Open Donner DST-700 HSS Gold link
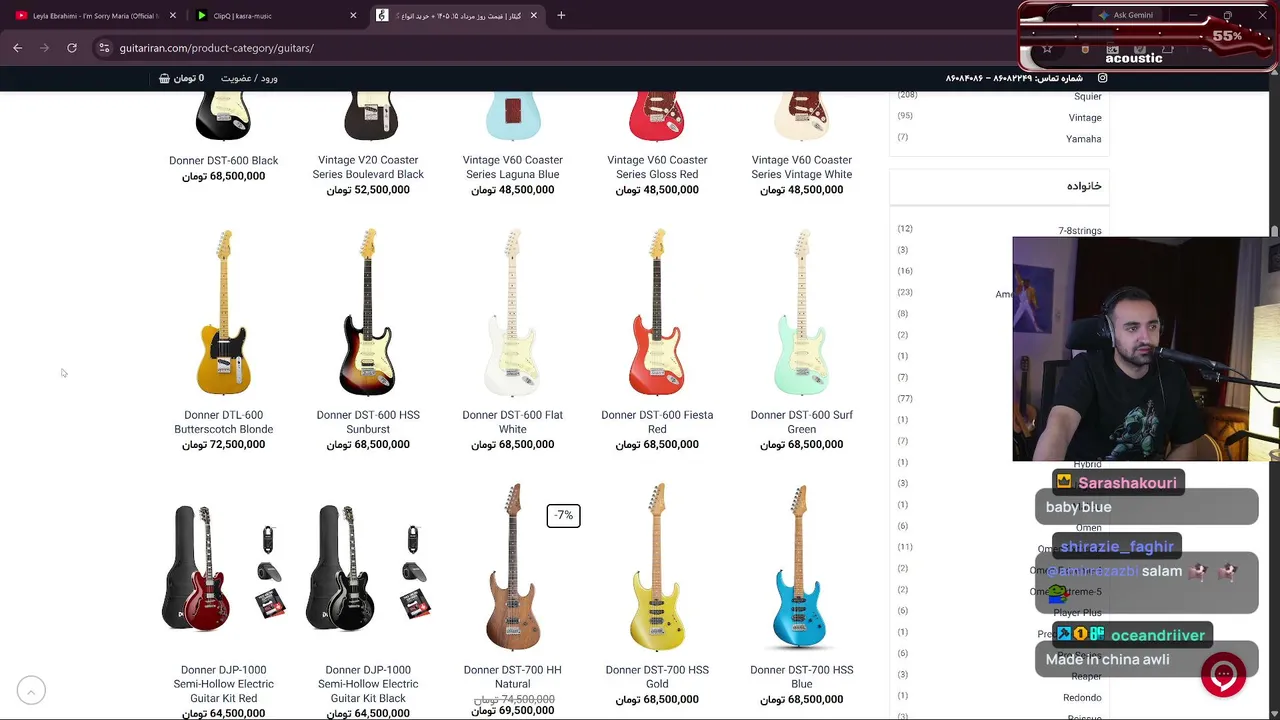The image size is (1280, 720). (657, 677)
